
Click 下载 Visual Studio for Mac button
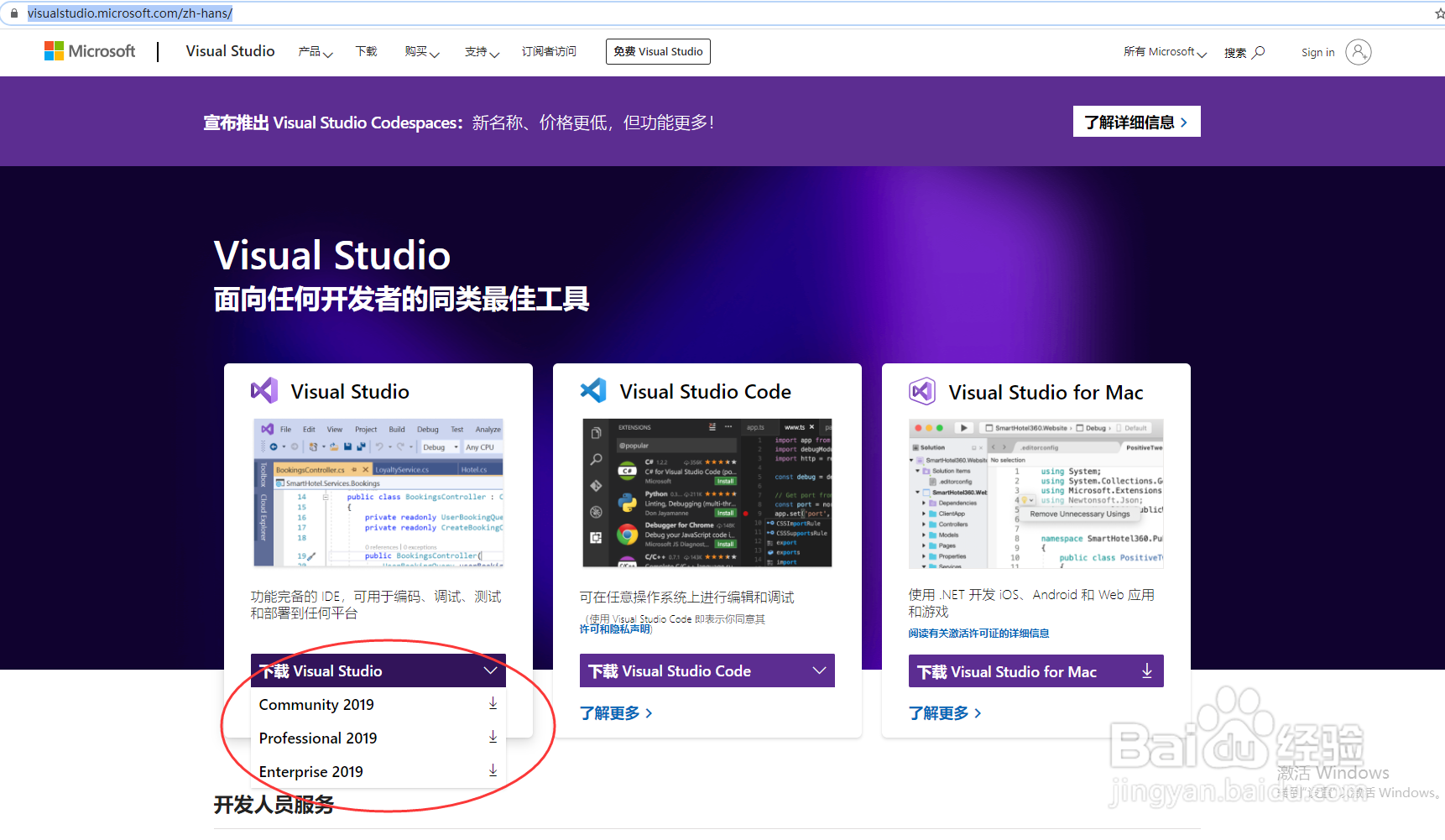point(1036,671)
